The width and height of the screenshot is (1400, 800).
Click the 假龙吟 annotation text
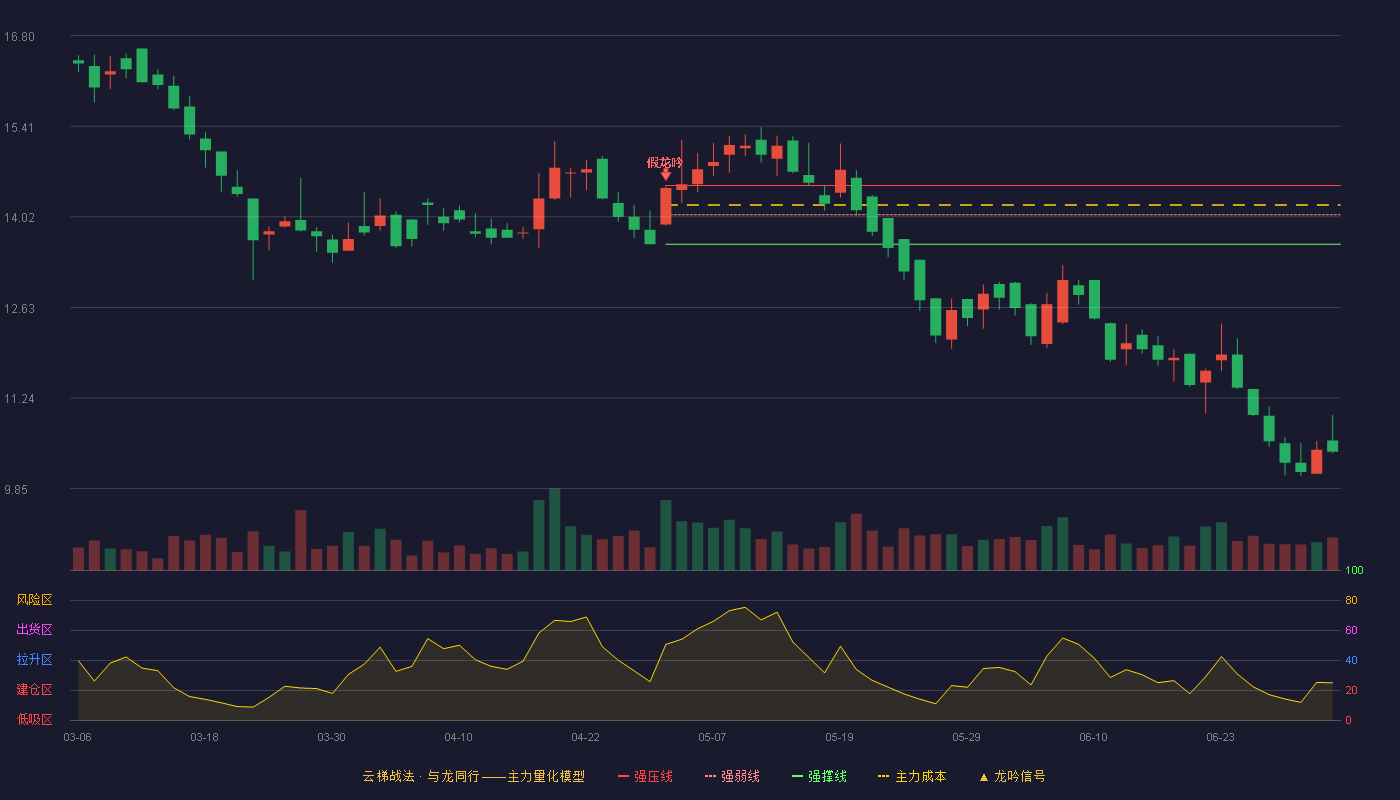point(665,162)
